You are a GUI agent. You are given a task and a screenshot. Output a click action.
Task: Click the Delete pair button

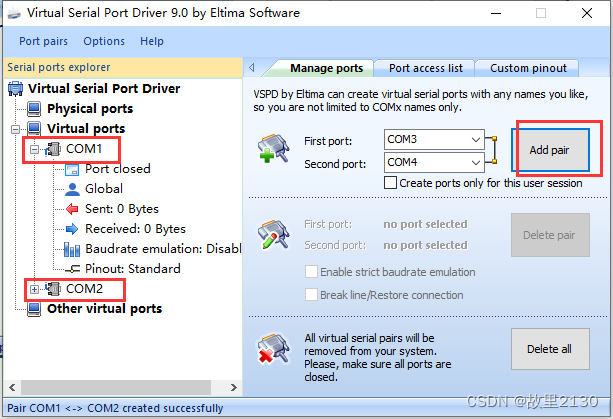pos(550,235)
